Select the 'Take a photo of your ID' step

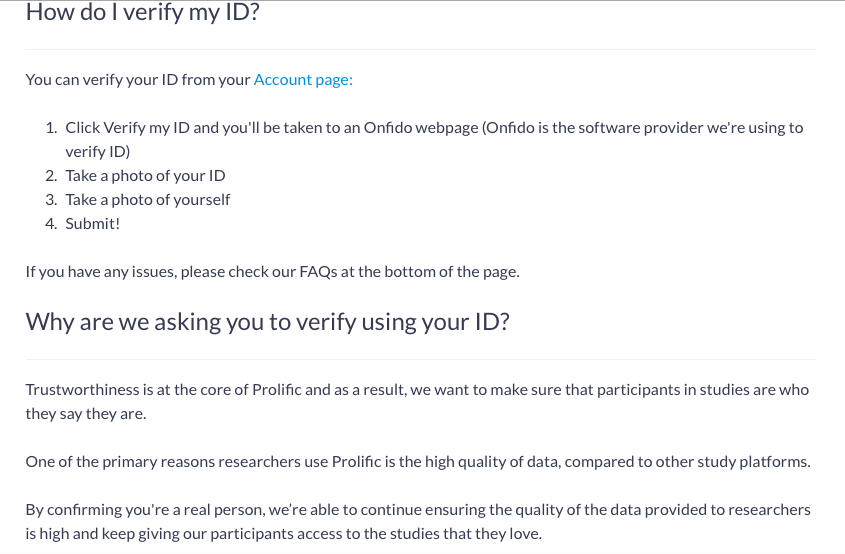point(146,176)
